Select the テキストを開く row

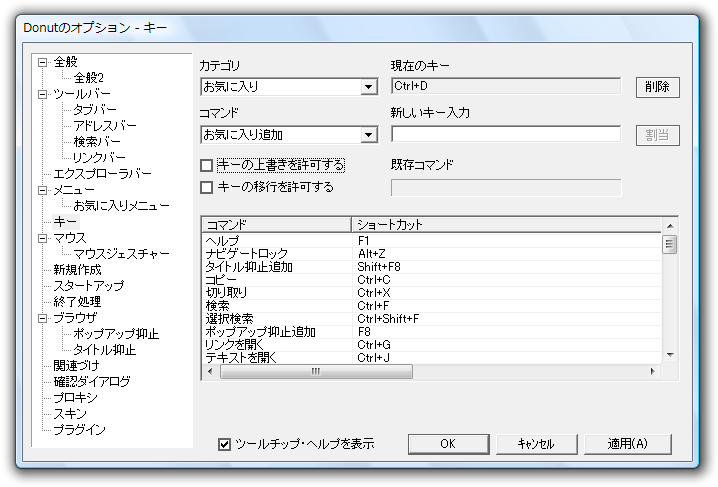click(432, 358)
